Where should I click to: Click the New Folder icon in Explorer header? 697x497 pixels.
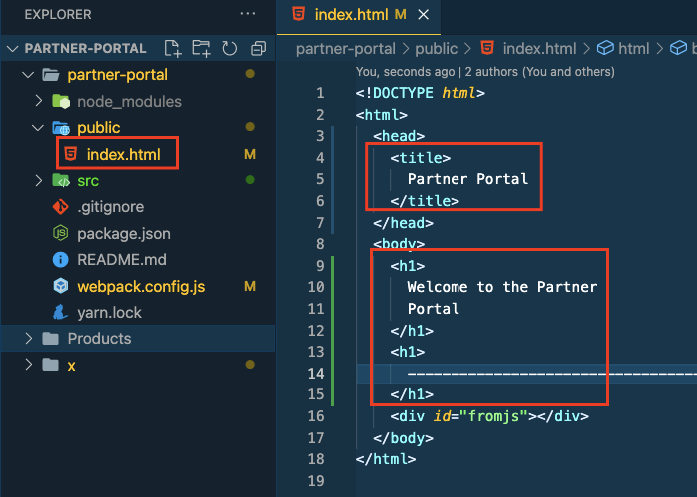pos(201,48)
